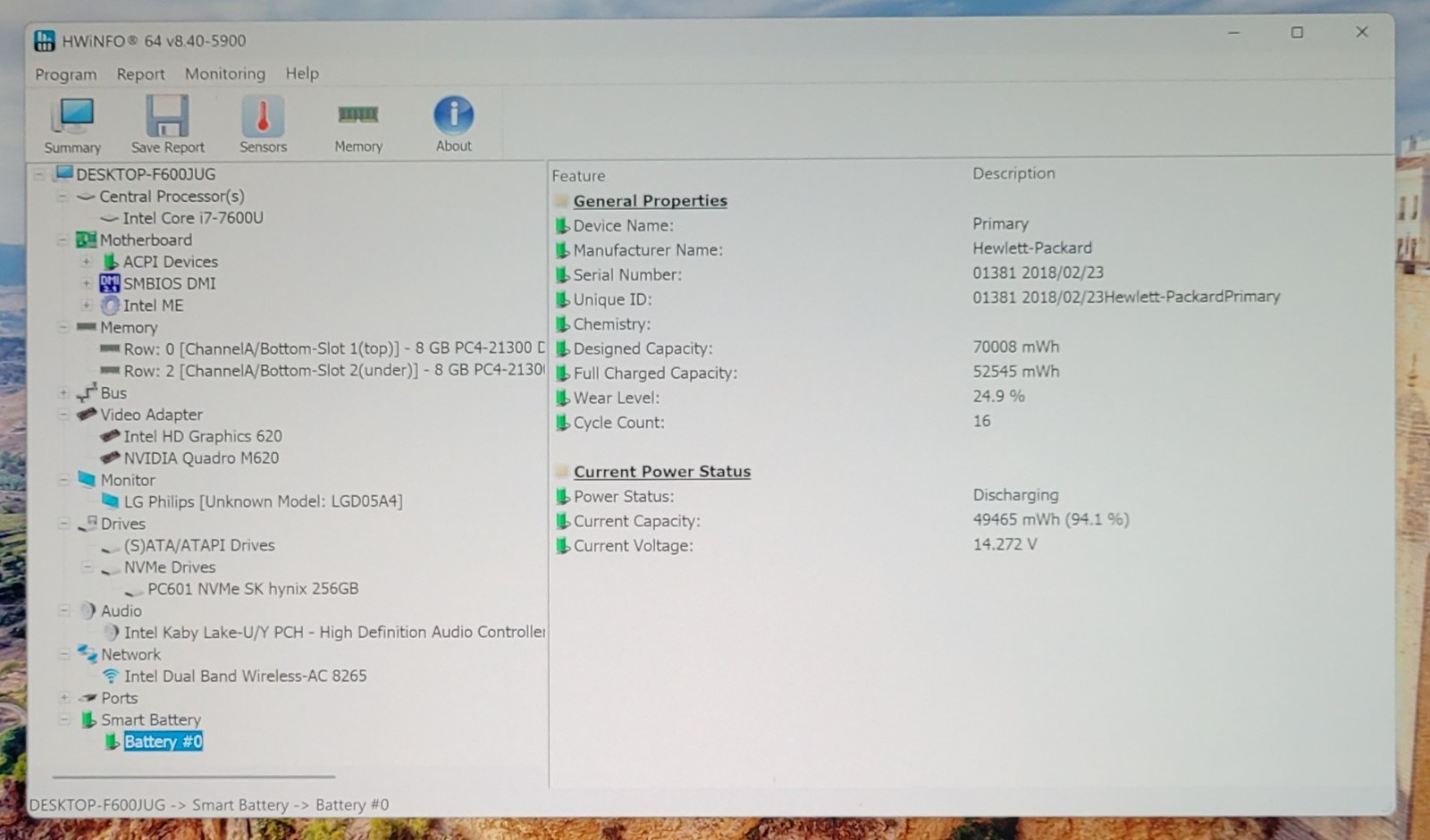Screen dimensions: 1430x840
Task: Maximize the HWiNFO window
Action: (1297, 32)
